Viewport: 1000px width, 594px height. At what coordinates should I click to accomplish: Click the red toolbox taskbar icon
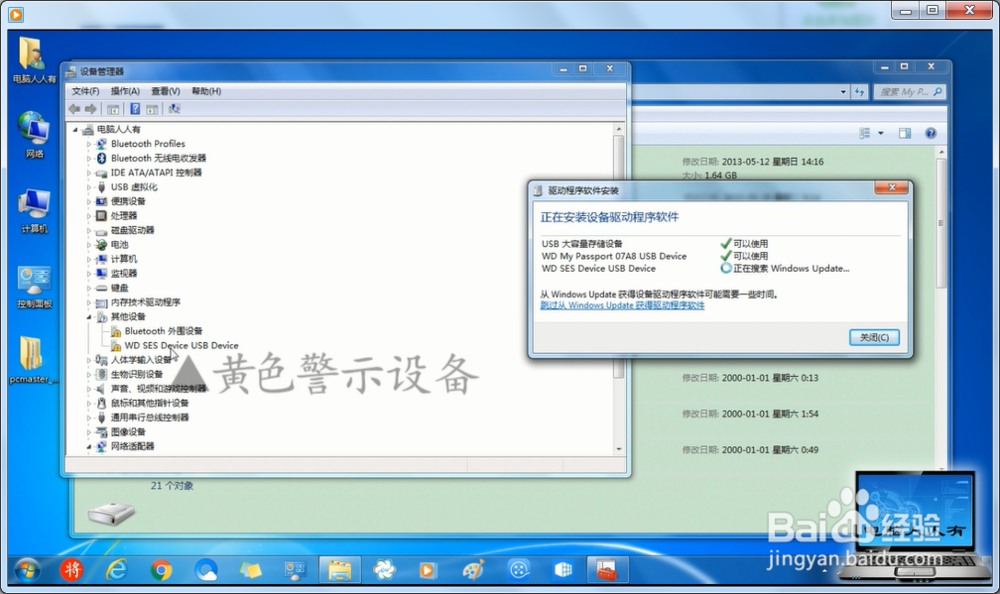pos(607,570)
